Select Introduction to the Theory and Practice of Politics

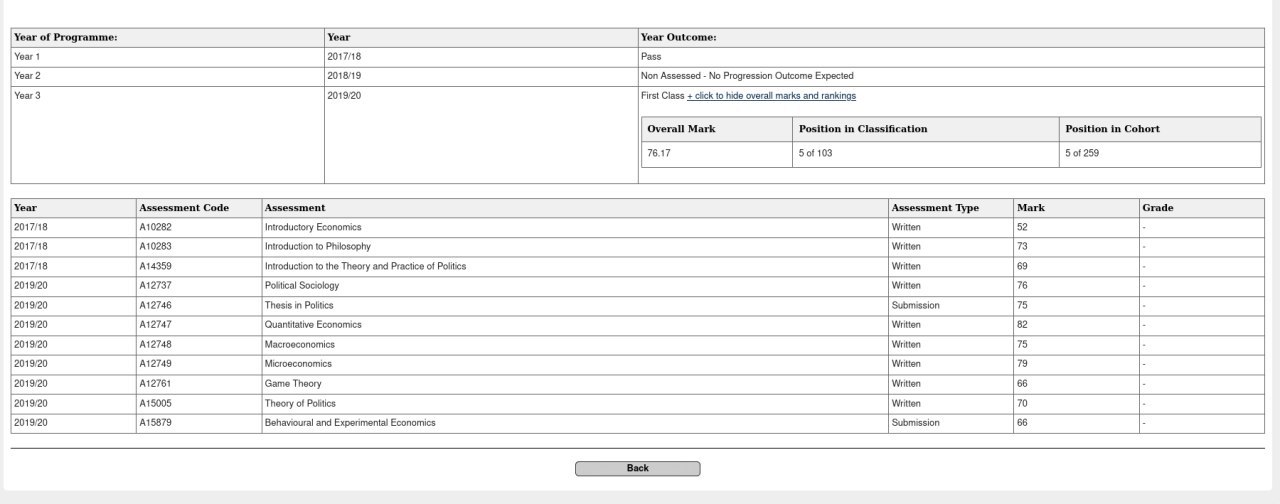(365, 266)
